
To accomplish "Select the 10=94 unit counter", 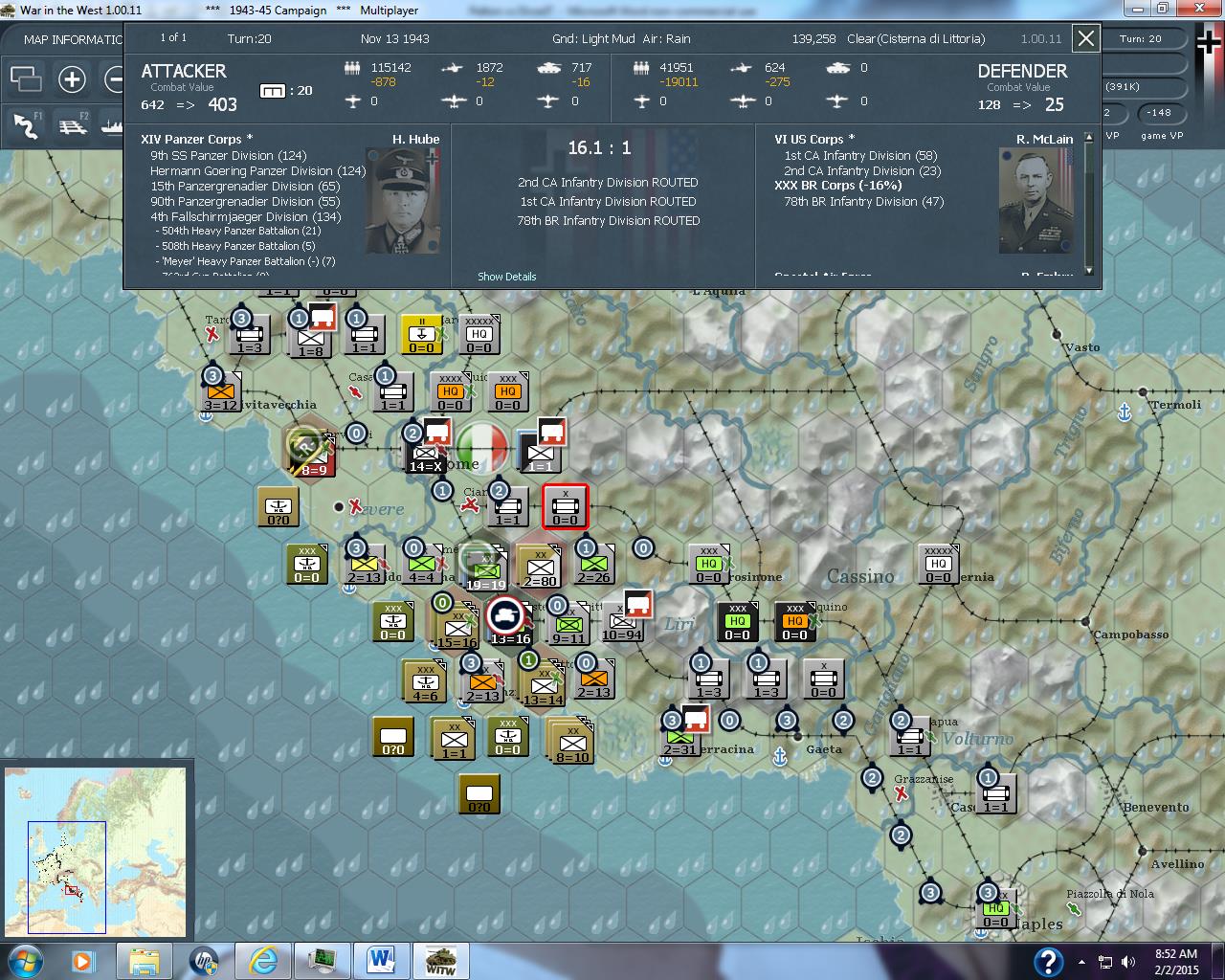I will (623, 621).
